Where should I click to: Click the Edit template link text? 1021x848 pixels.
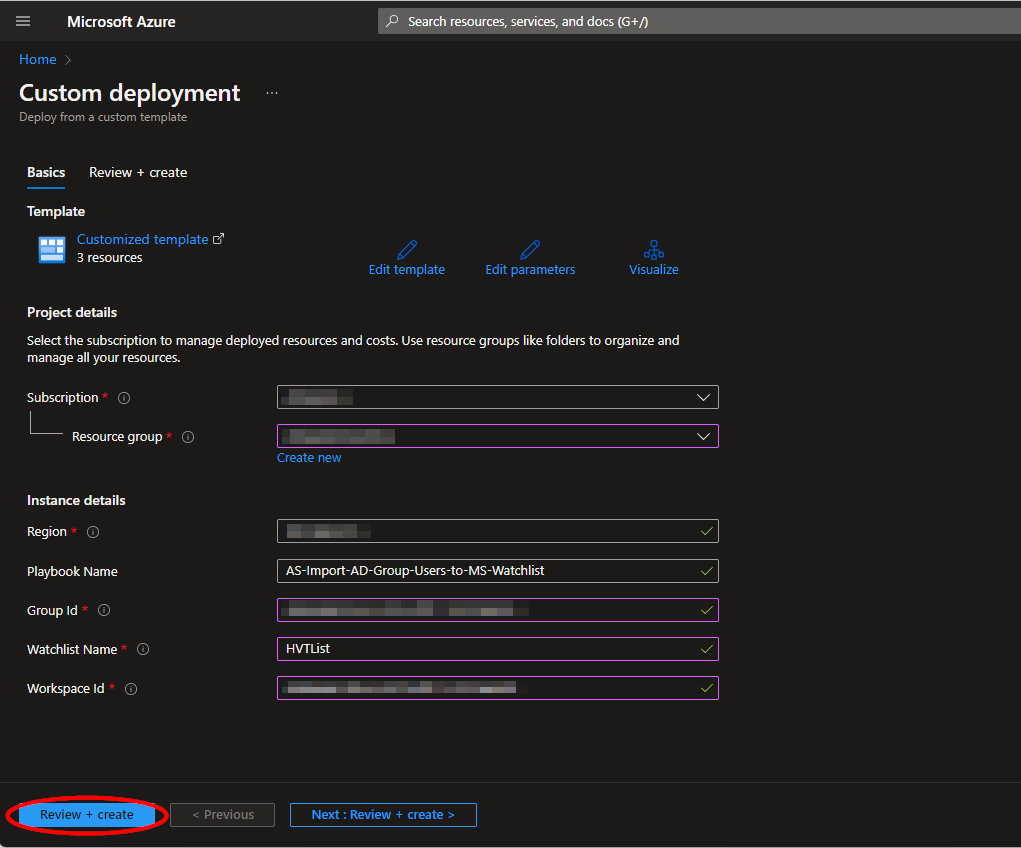[407, 270]
